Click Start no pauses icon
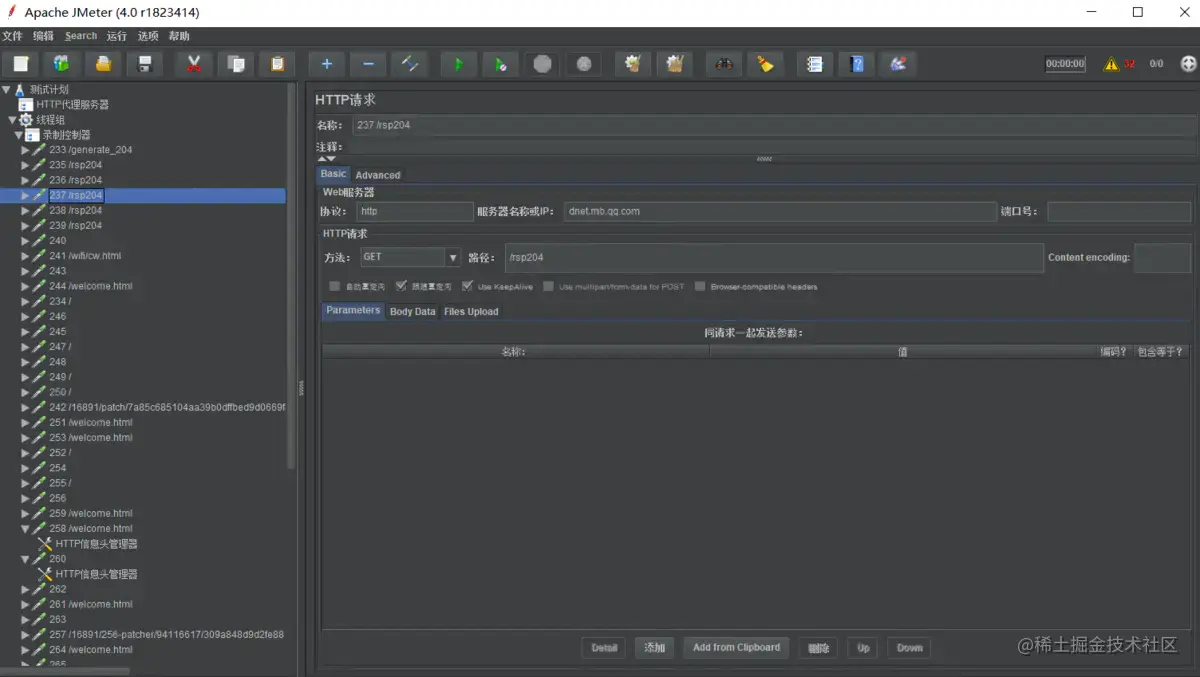Image resolution: width=1200 pixels, height=677 pixels. click(500, 64)
